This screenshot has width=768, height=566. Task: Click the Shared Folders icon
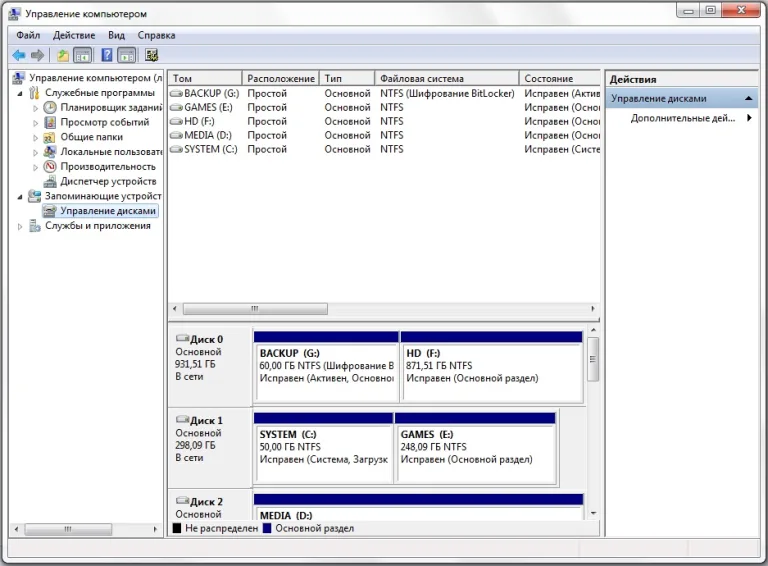(49, 137)
